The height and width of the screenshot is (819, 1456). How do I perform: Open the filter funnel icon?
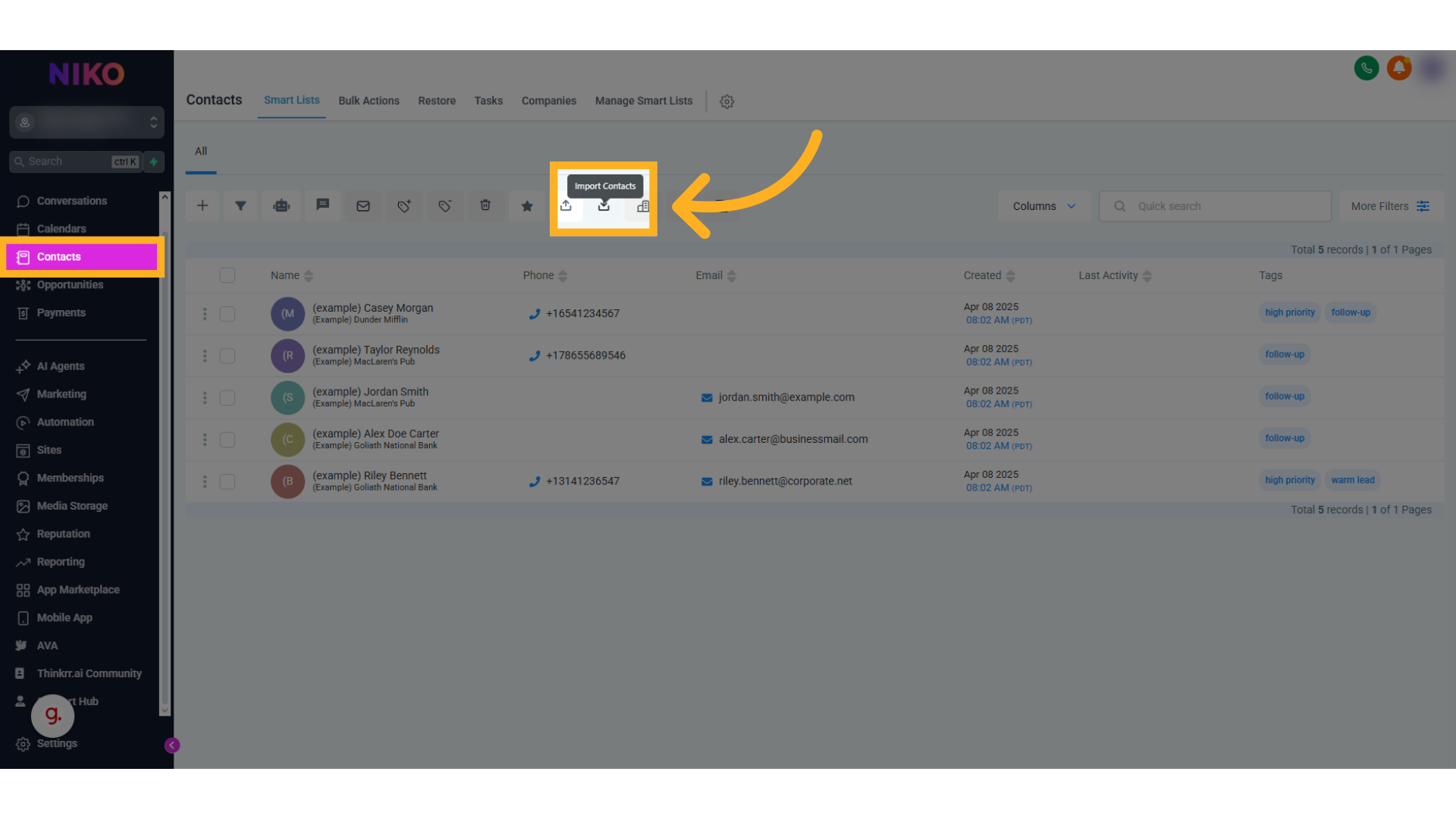(x=240, y=206)
